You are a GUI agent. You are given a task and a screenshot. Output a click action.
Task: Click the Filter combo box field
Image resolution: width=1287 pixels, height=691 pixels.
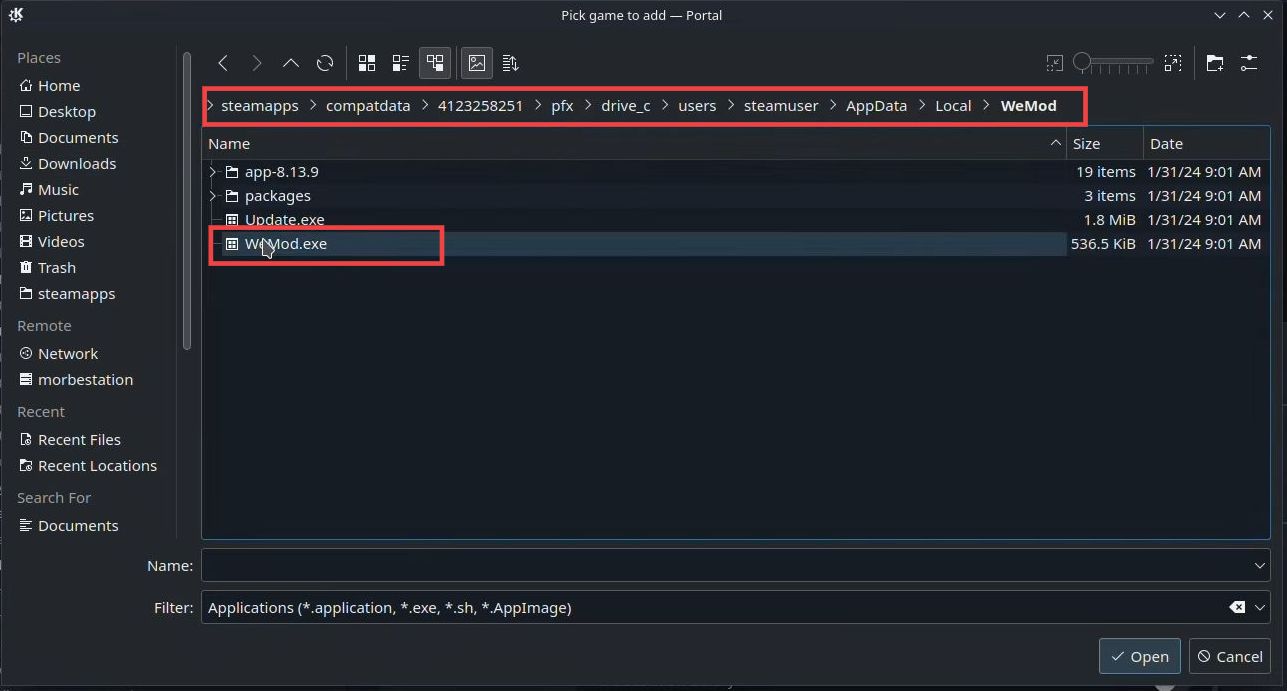735,607
